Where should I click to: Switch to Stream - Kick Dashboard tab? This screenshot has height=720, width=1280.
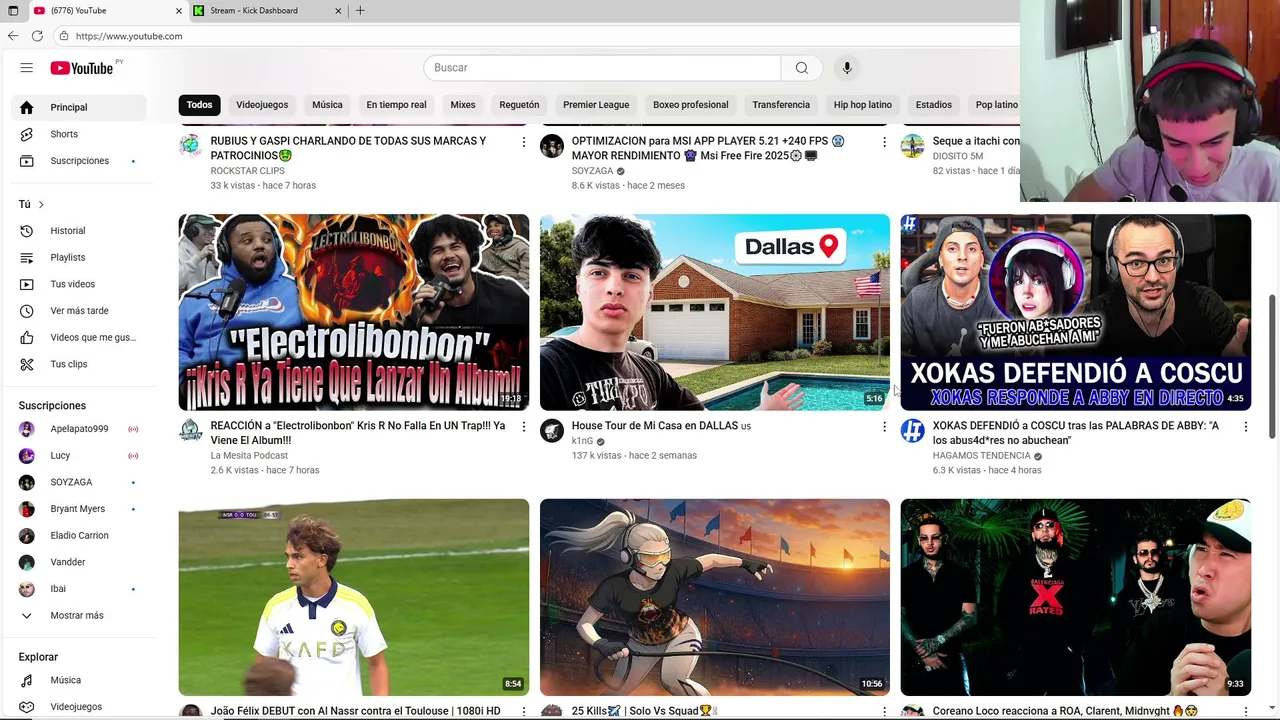pos(265,11)
